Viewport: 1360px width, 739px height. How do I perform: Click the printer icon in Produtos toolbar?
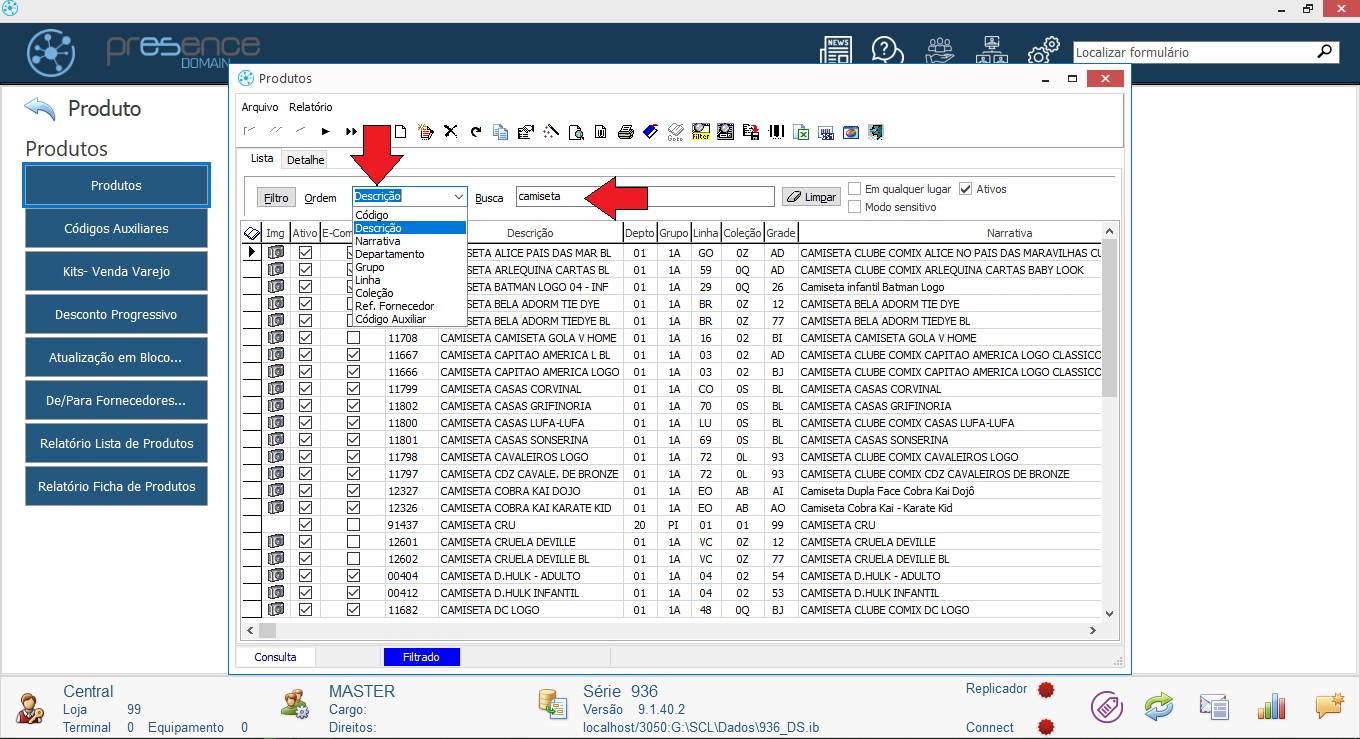[625, 132]
